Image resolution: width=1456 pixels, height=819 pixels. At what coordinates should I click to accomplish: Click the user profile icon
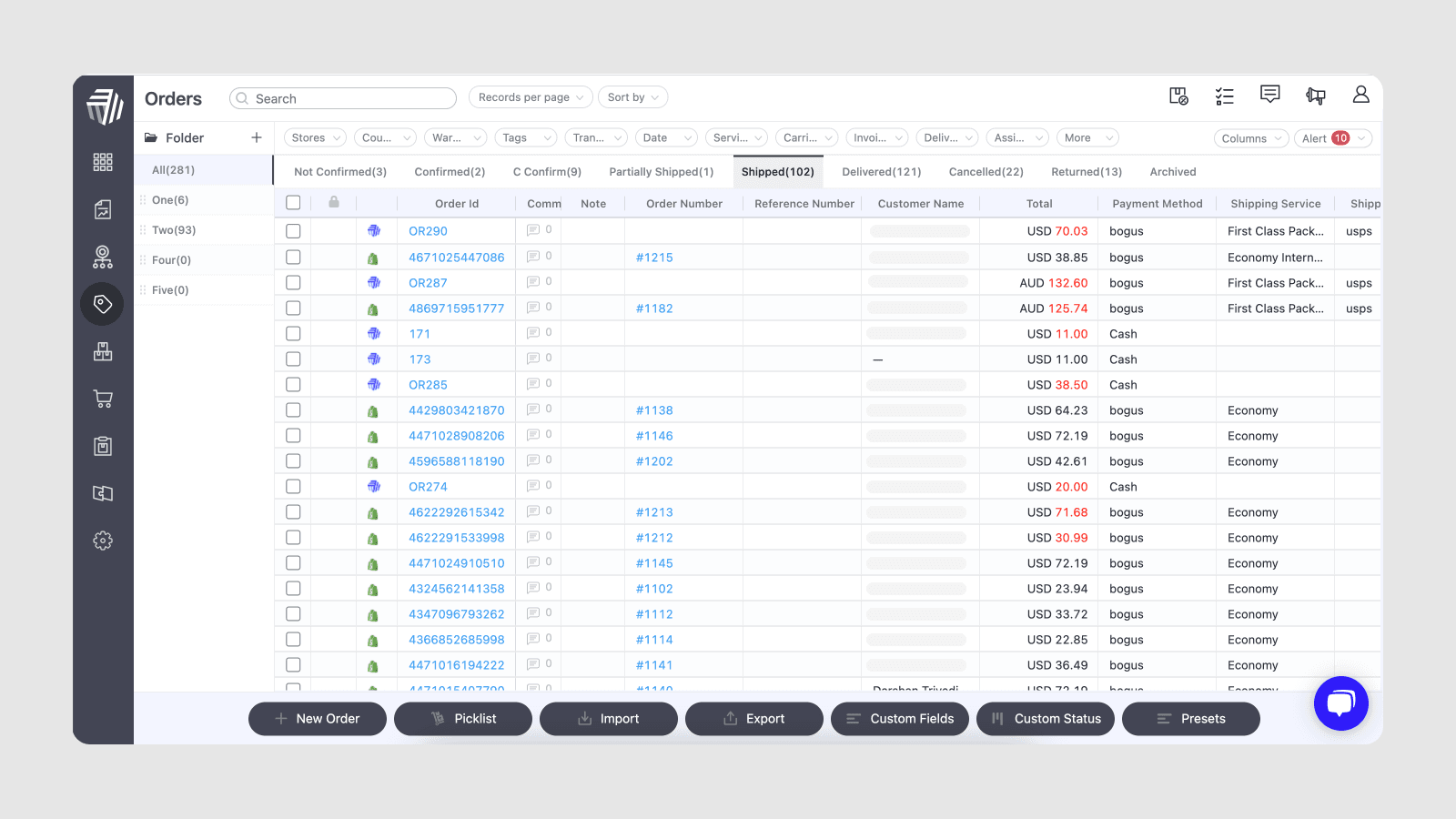(1360, 95)
